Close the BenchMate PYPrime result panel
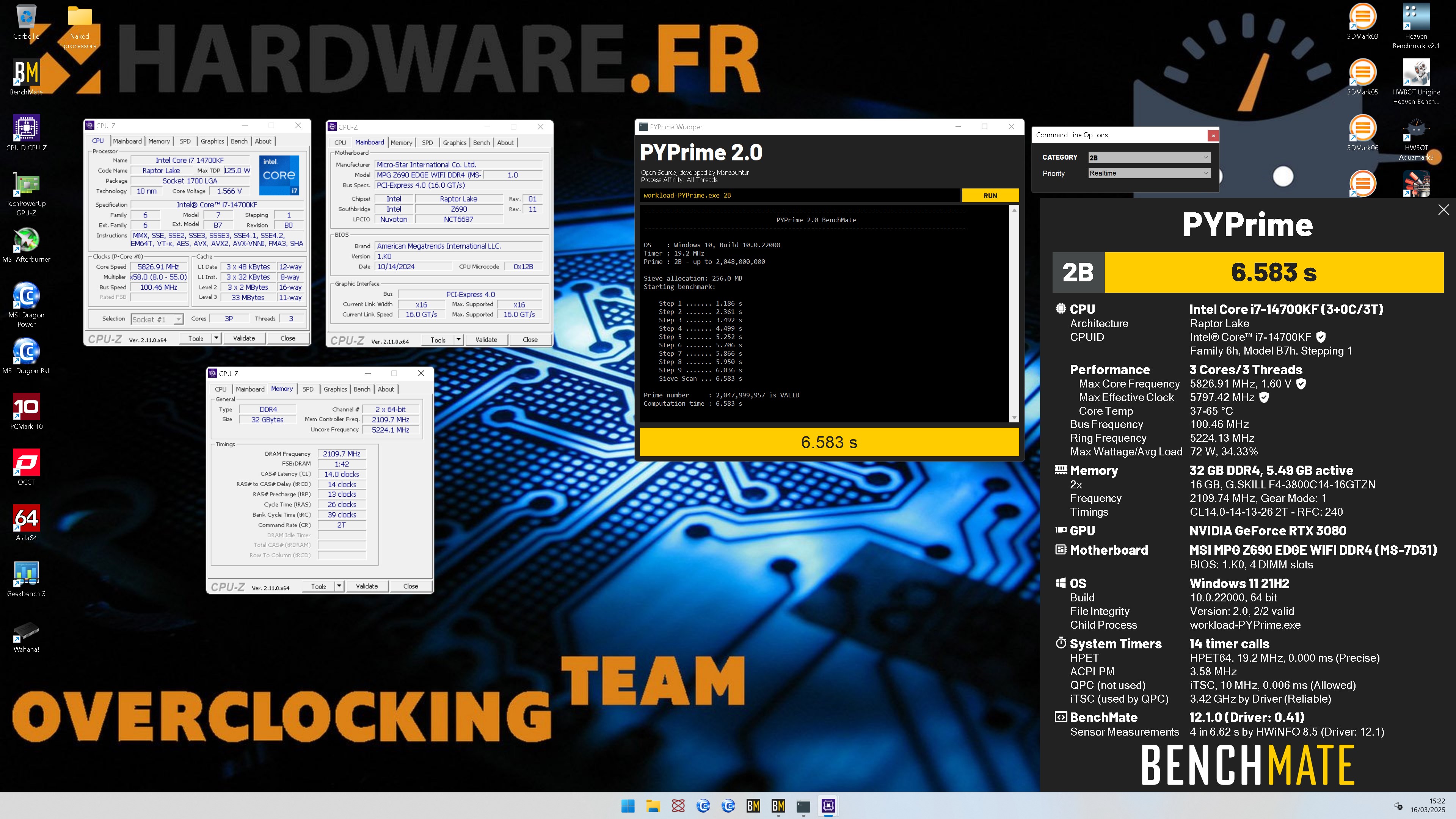 pyautogui.click(x=1443, y=210)
